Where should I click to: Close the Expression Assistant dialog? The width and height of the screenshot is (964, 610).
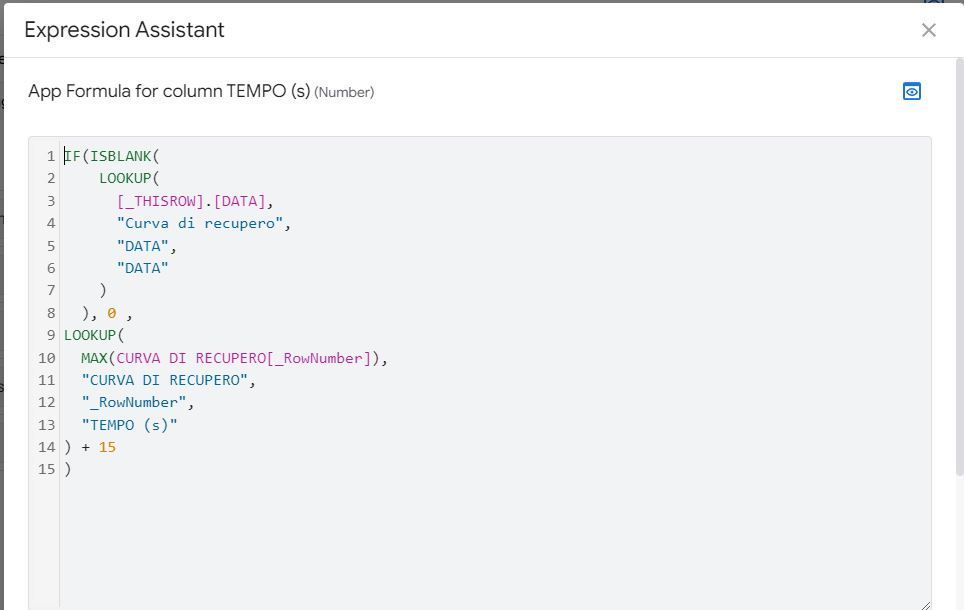[928, 30]
